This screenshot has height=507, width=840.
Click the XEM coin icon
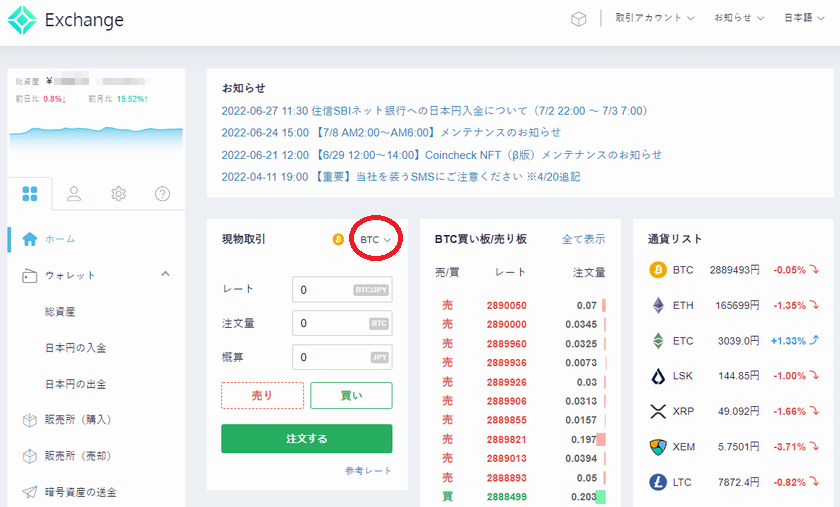click(x=658, y=446)
